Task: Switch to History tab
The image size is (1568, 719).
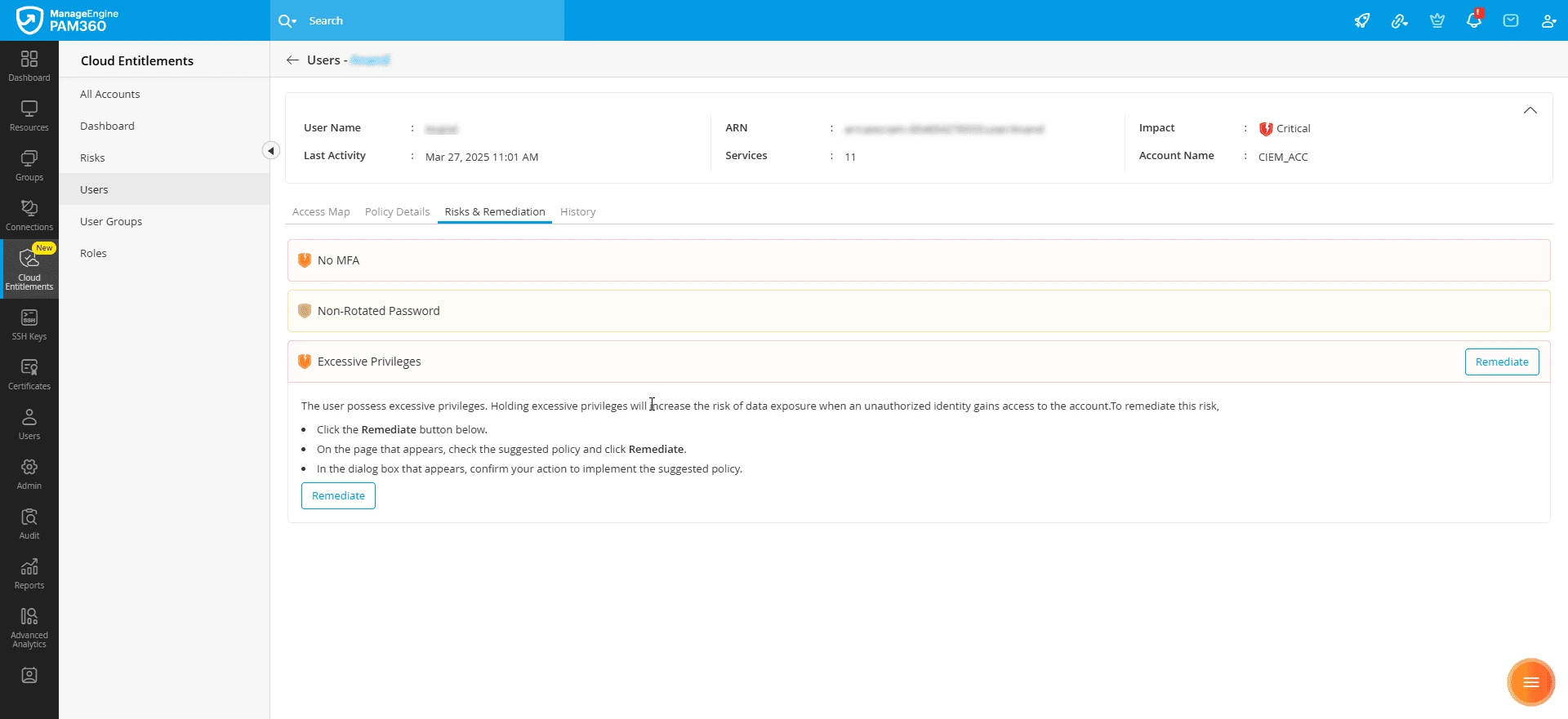Action: tap(578, 211)
